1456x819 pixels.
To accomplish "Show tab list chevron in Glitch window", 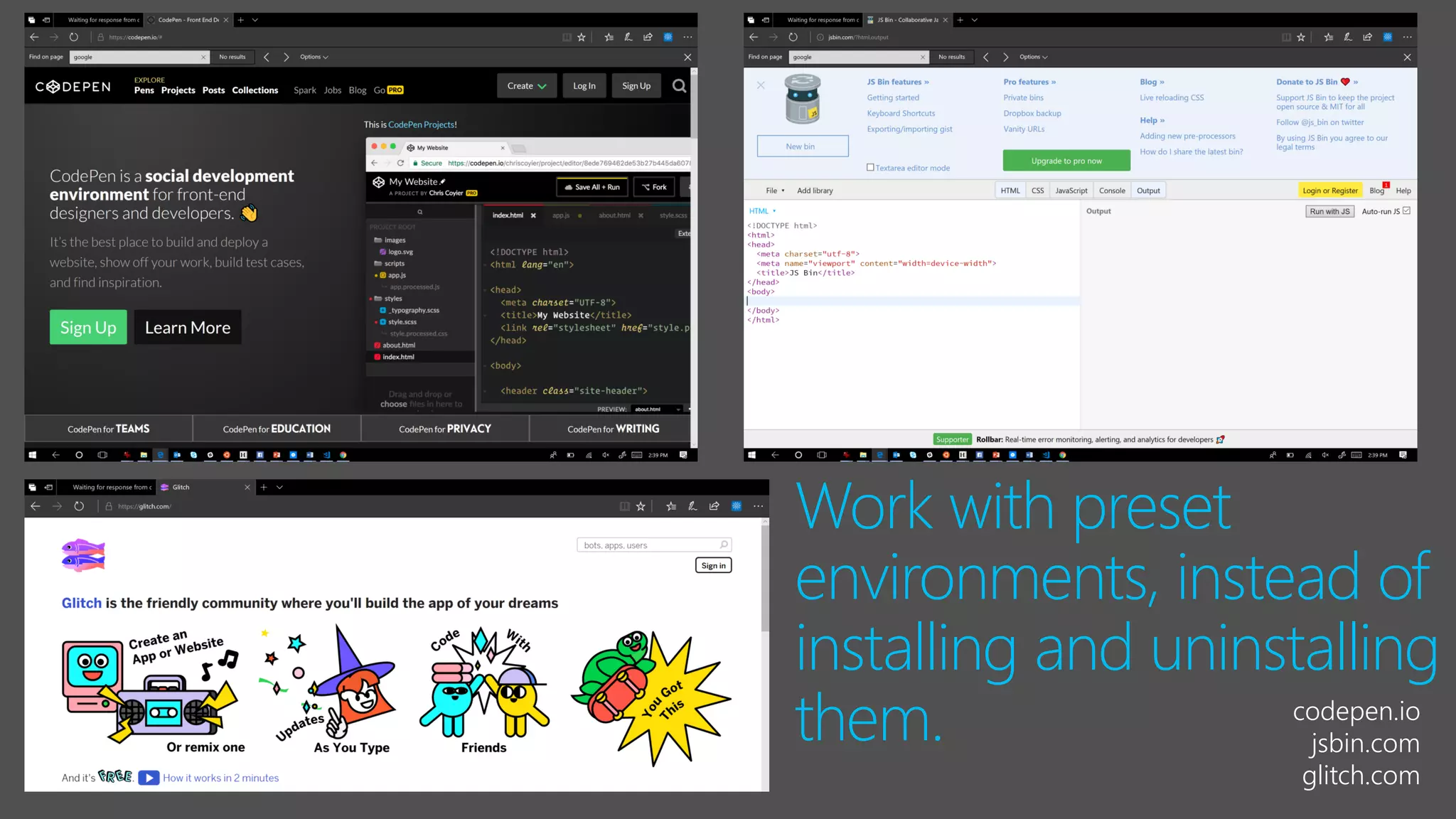I will pos(279,487).
